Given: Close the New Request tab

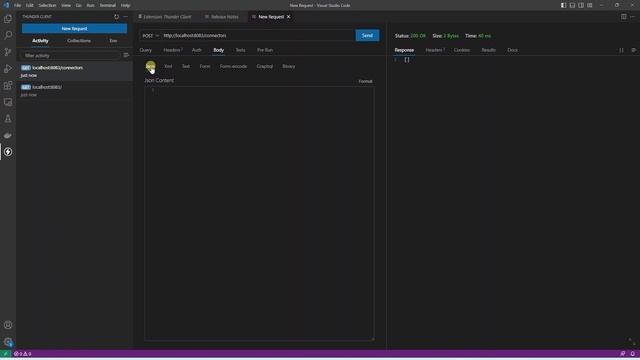Looking at the screenshot, I should coord(289,17).
